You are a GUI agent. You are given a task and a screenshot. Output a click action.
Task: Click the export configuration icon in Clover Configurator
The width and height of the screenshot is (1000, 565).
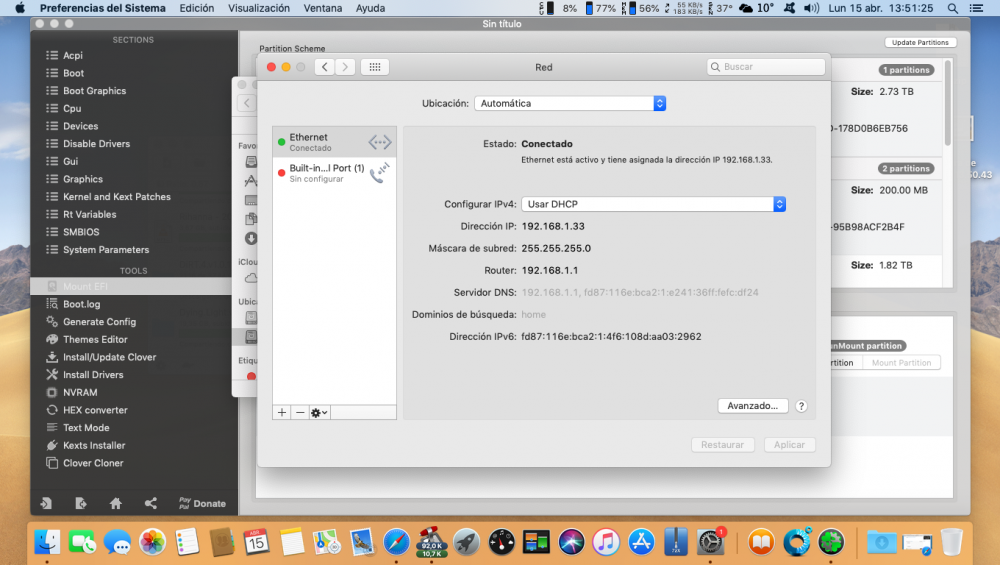[x=80, y=503]
